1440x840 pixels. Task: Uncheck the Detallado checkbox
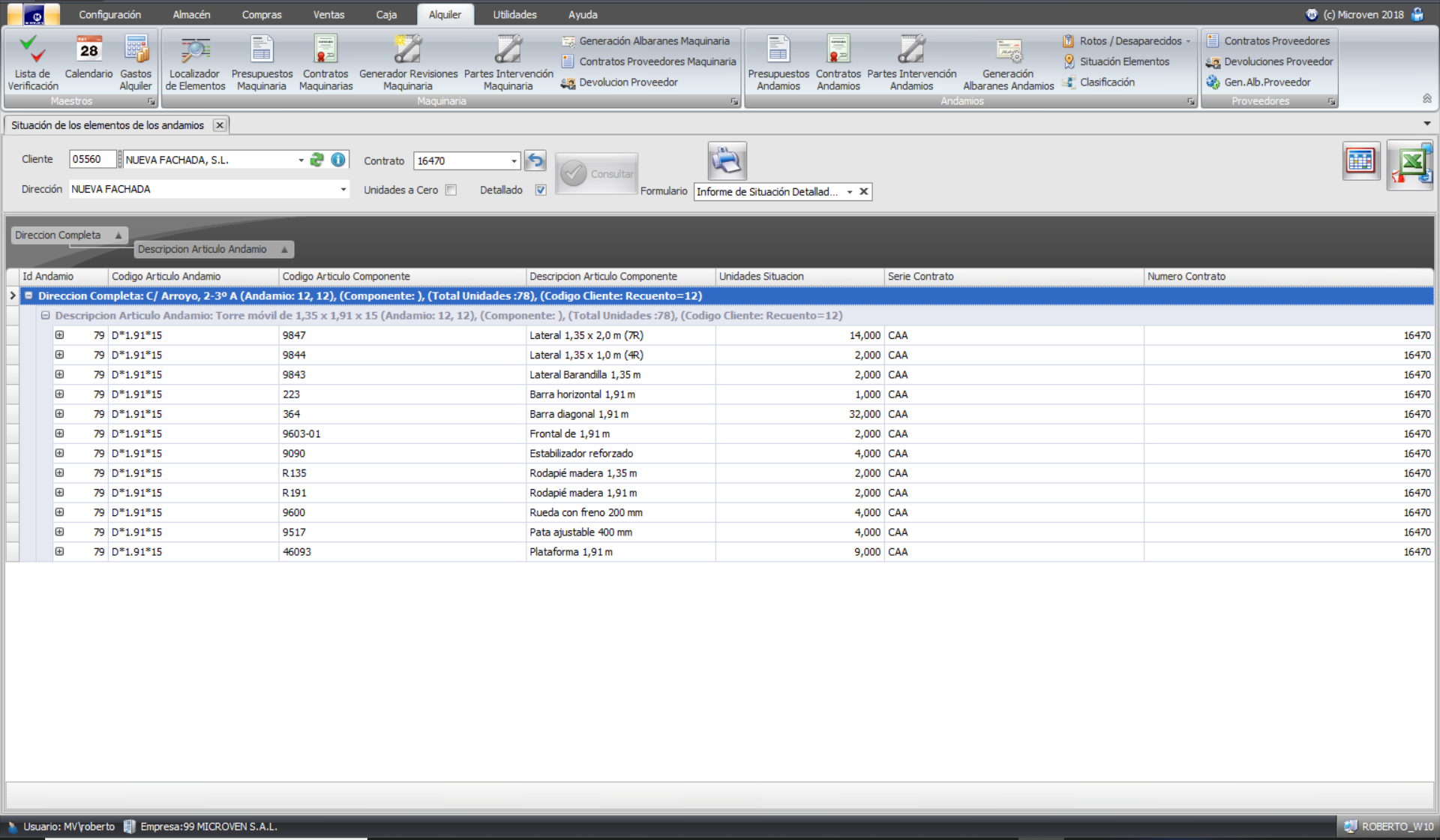click(541, 190)
